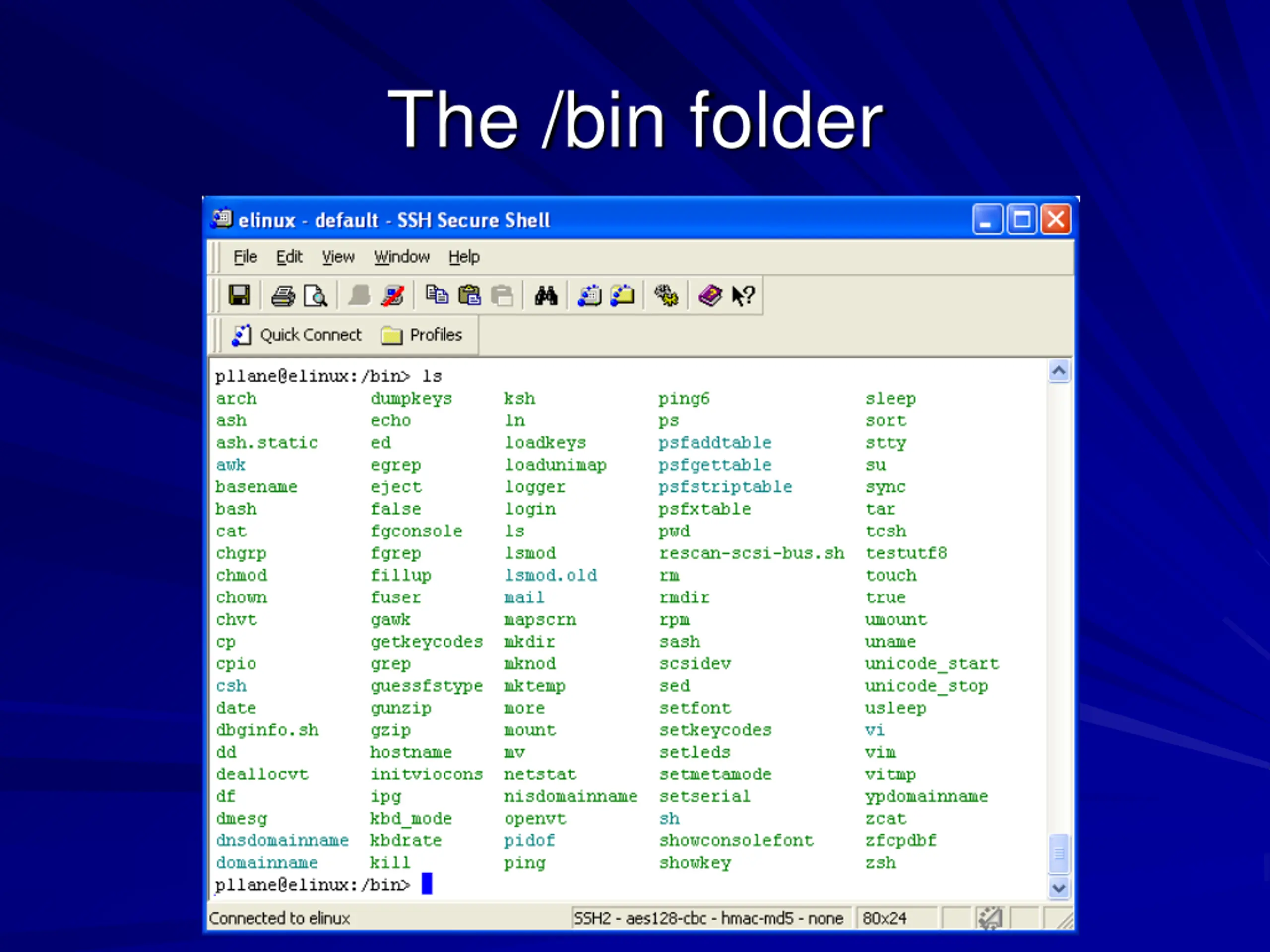
Task: Click the 'pllane@elinux:/bin> ls' command line
Action: click(x=328, y=376)
